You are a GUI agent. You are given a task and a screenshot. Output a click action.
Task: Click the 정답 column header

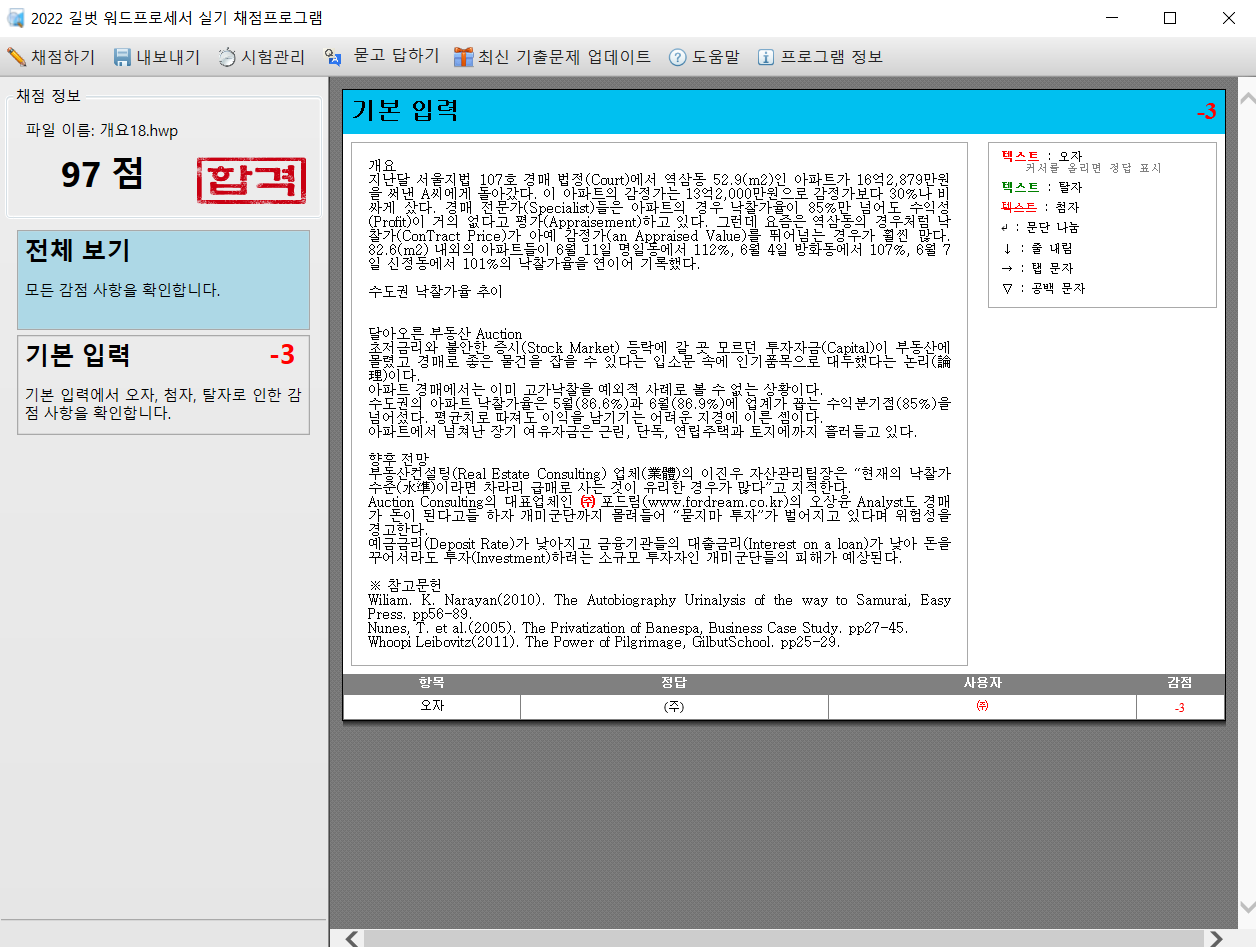coord(674,683)
